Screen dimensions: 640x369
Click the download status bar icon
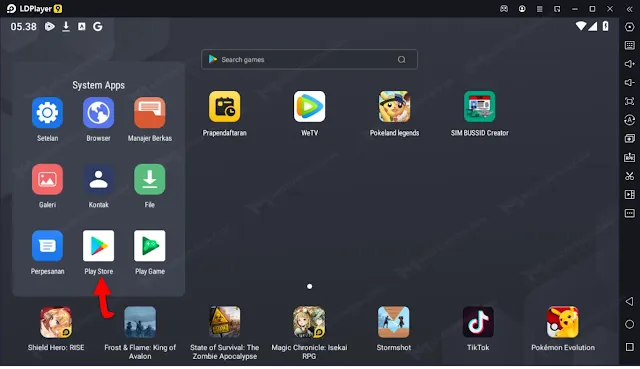66,27
